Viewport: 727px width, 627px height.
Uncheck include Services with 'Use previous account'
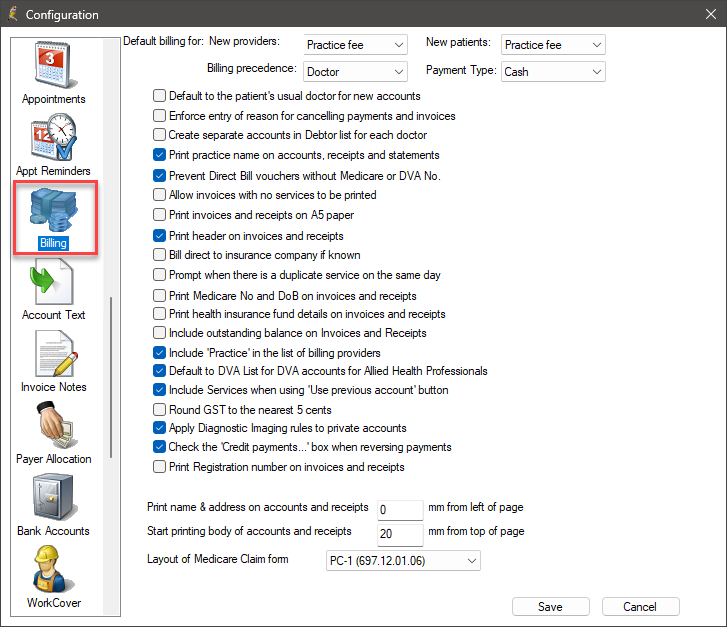click(159, 390)
